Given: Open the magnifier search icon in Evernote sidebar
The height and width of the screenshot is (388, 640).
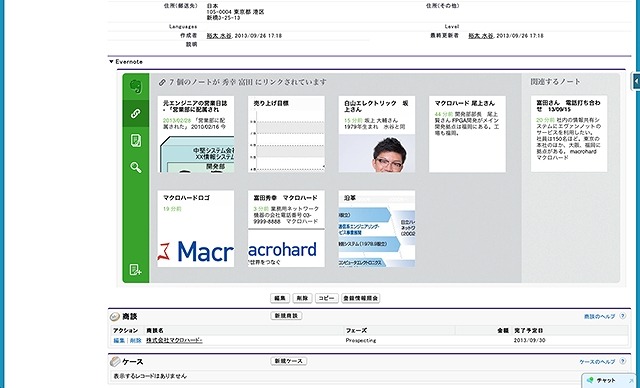Looking at the screenshot, I should coord(136,167).
